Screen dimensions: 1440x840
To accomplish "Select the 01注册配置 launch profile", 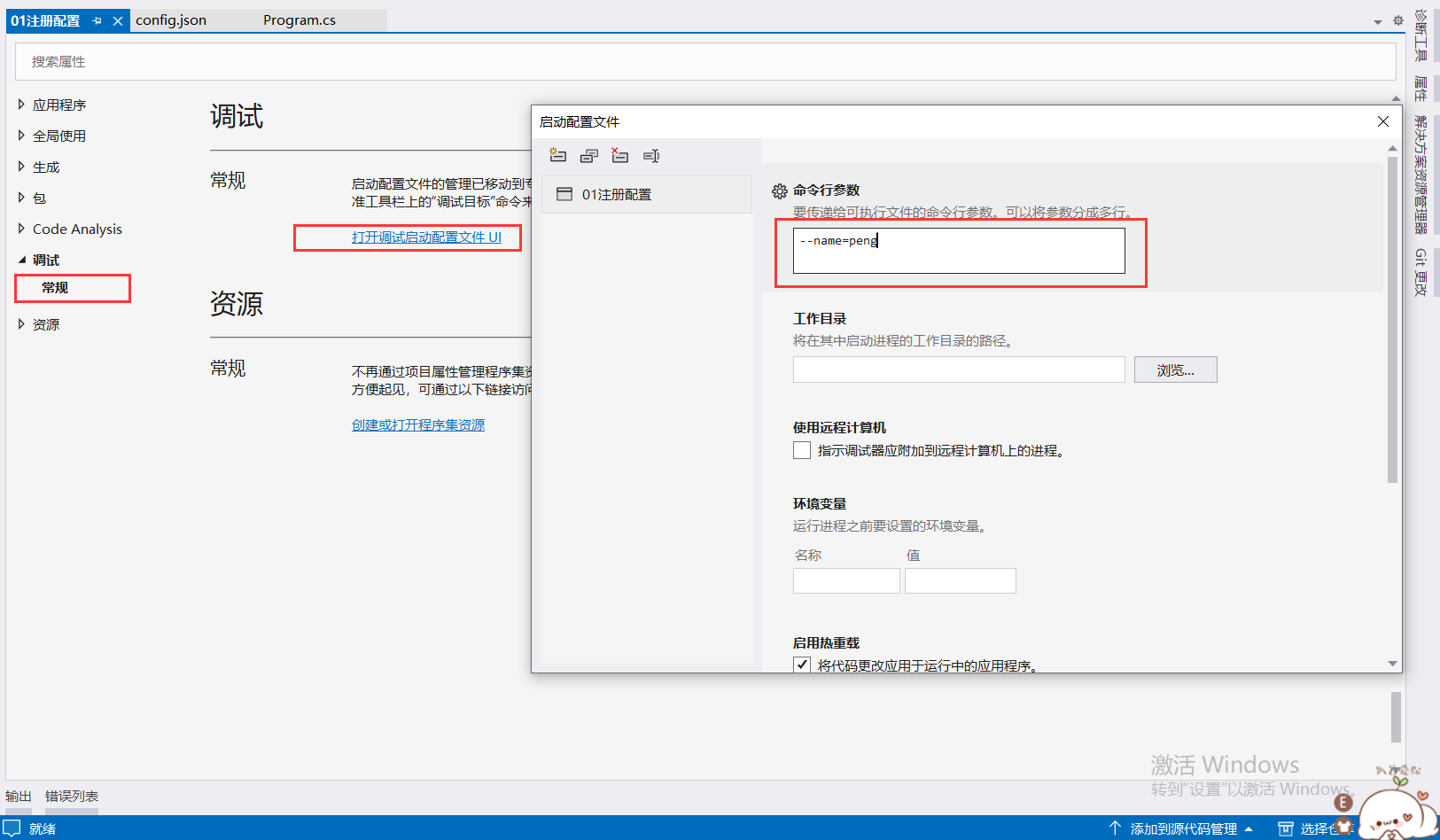I will pyautogui.click(x=647, y=194).
